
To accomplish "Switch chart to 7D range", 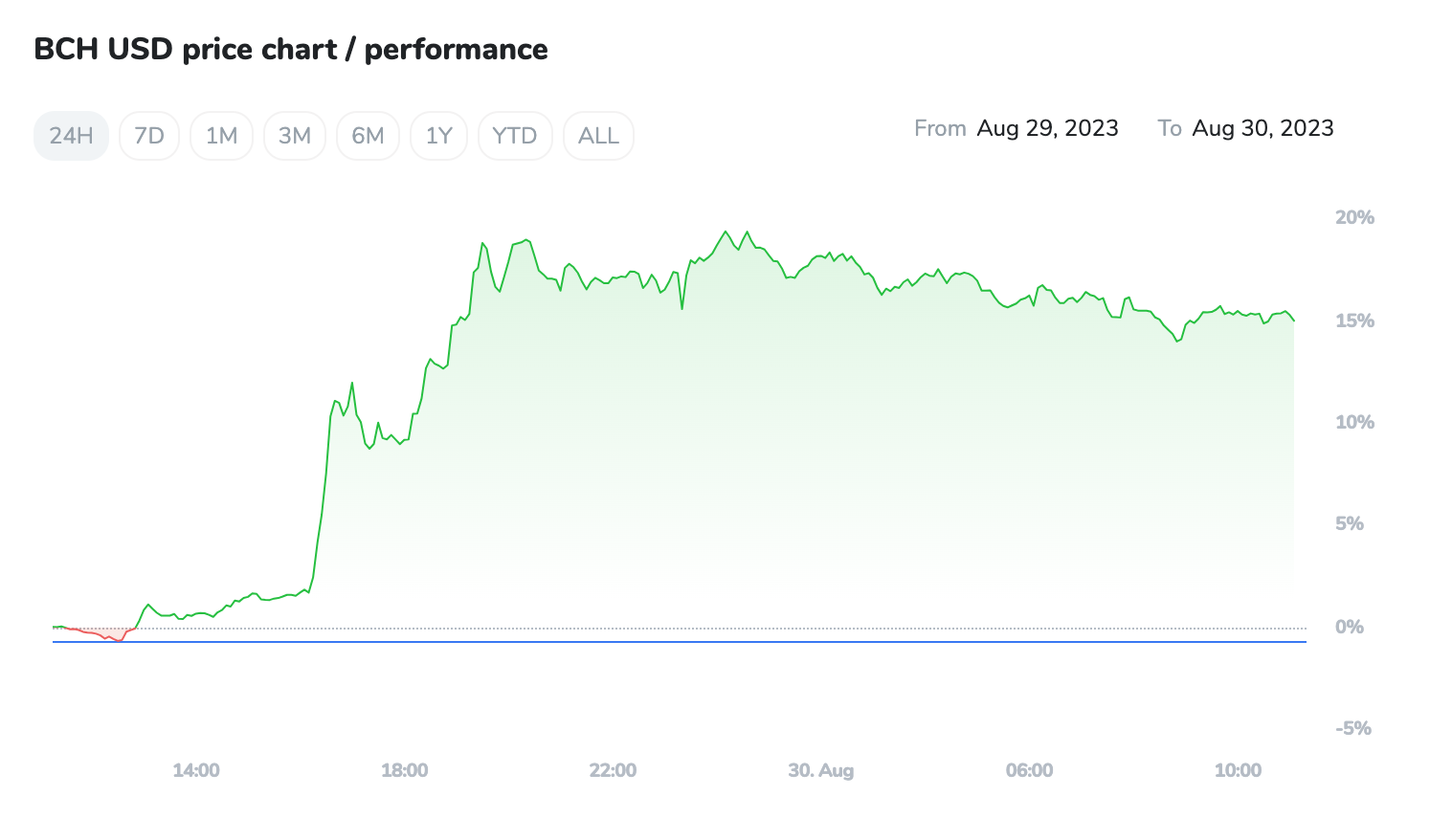I will click(x=149, y=136).
